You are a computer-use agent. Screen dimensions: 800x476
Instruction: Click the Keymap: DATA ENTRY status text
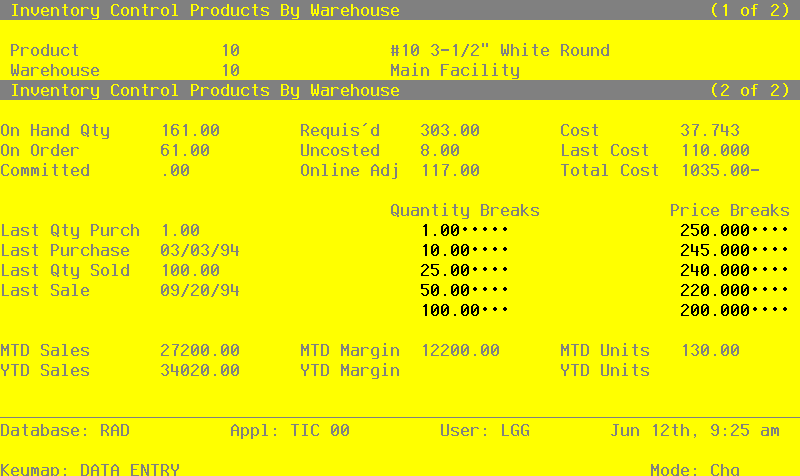tap(90, 469)
